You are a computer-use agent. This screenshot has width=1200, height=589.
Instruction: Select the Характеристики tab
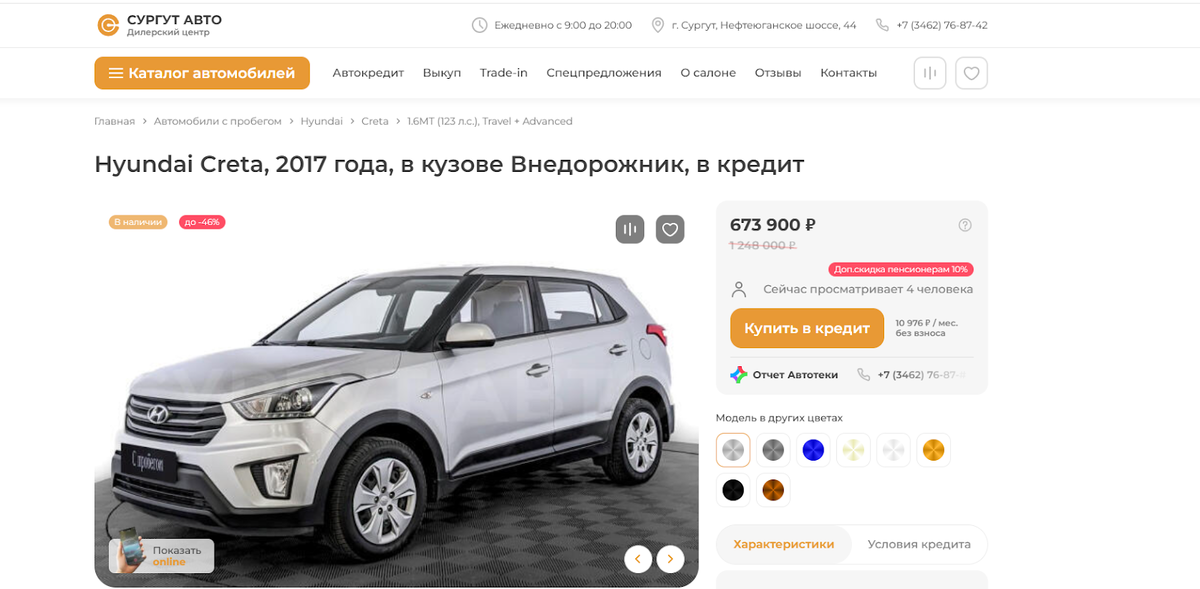point(784,545)
